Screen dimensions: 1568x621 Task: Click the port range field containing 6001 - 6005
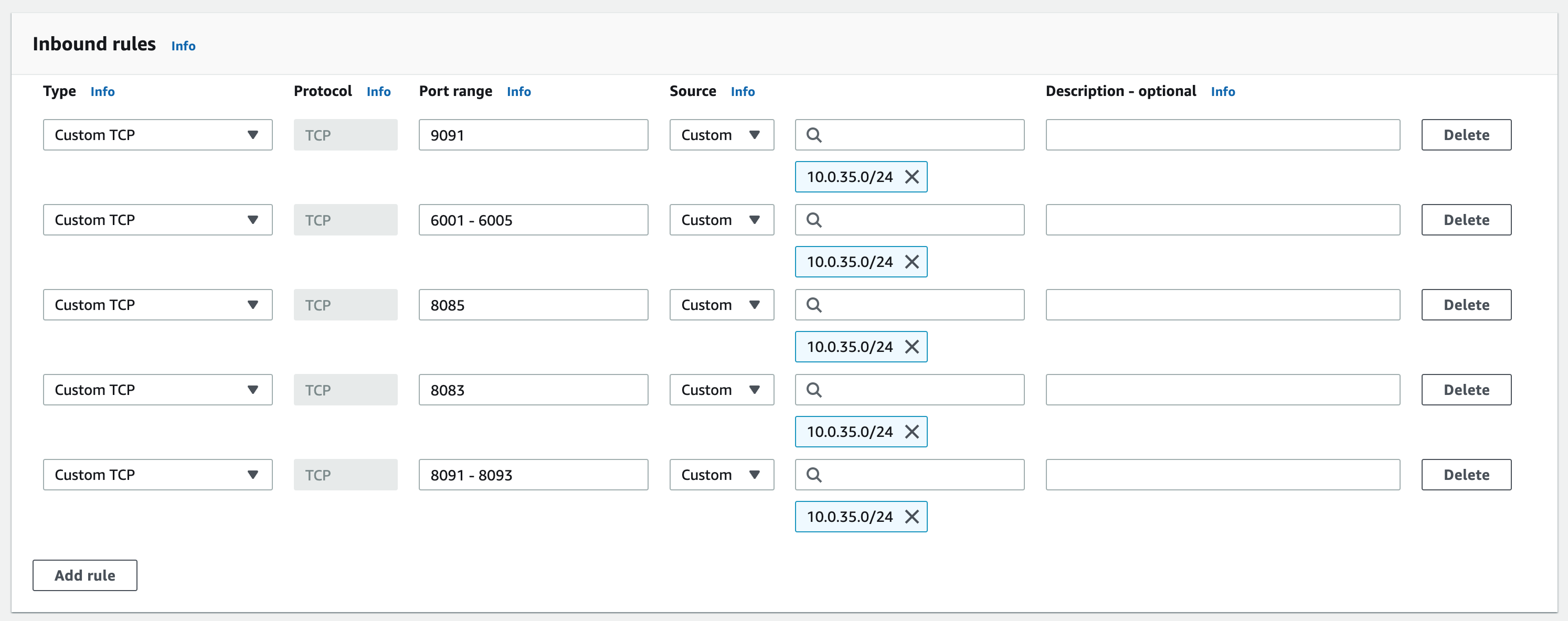tap(533, 220)
